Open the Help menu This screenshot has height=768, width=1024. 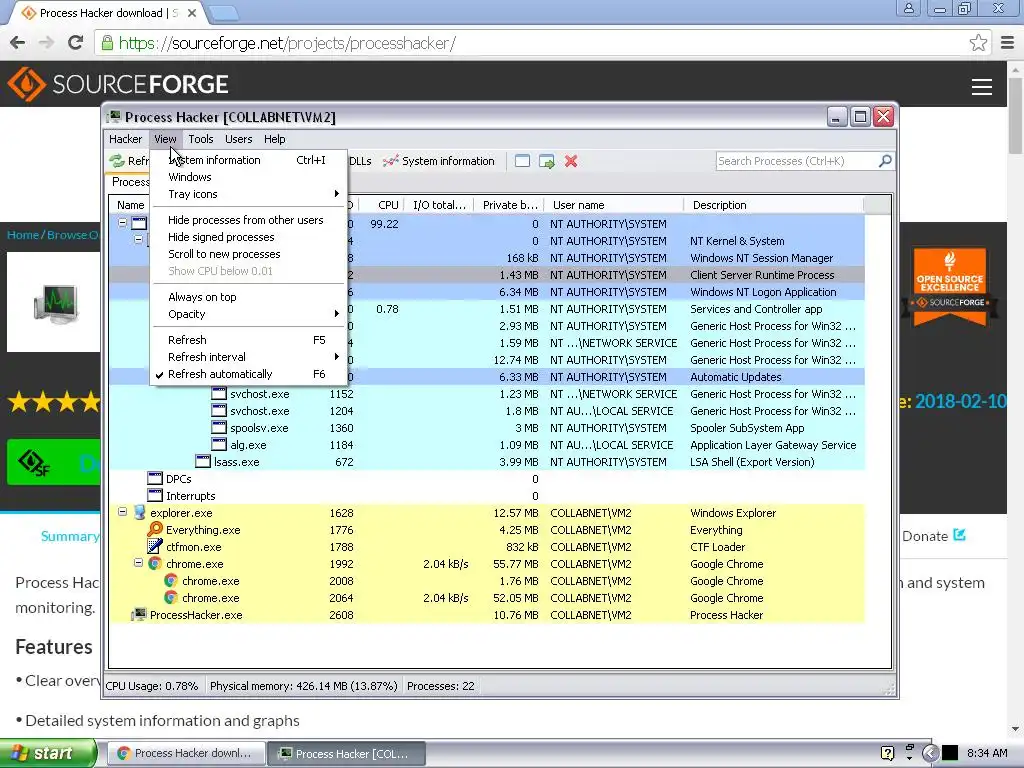[274, 139]
